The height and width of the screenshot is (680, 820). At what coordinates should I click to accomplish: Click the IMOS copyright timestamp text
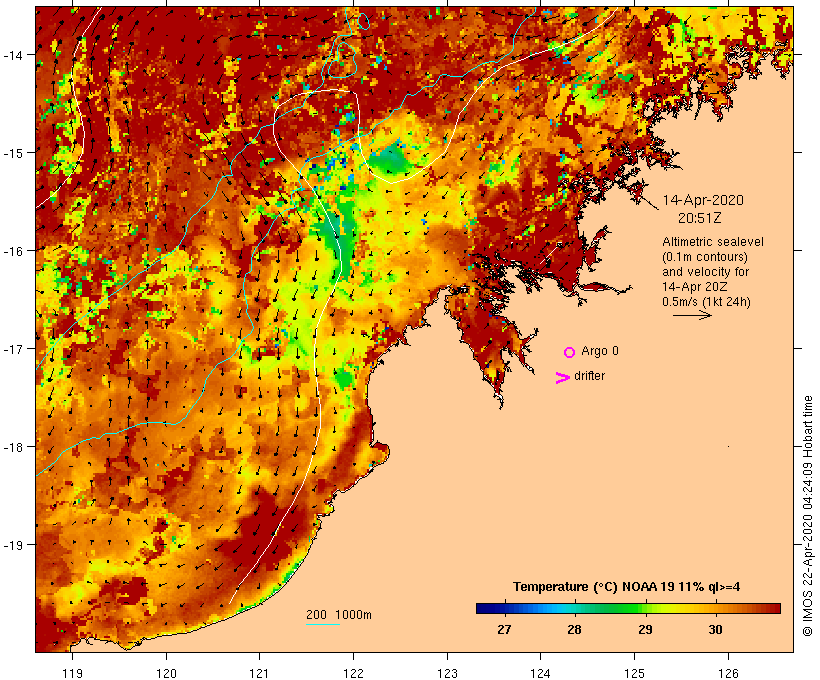pos(807,516)
